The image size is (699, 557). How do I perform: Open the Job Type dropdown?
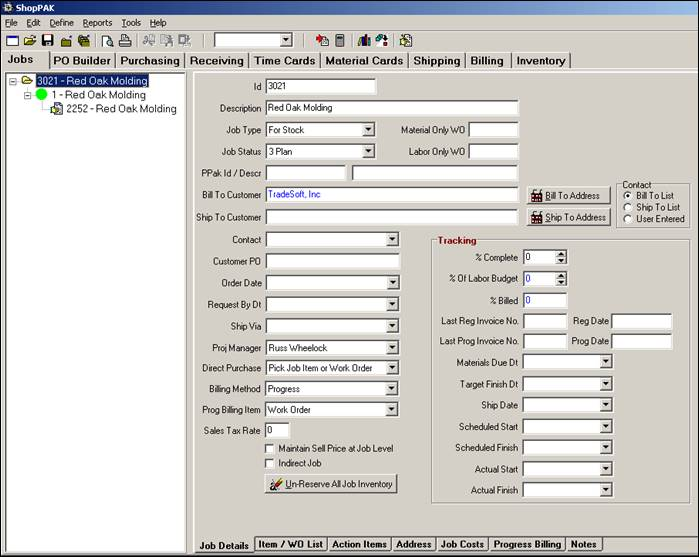[x=368, y=130]
